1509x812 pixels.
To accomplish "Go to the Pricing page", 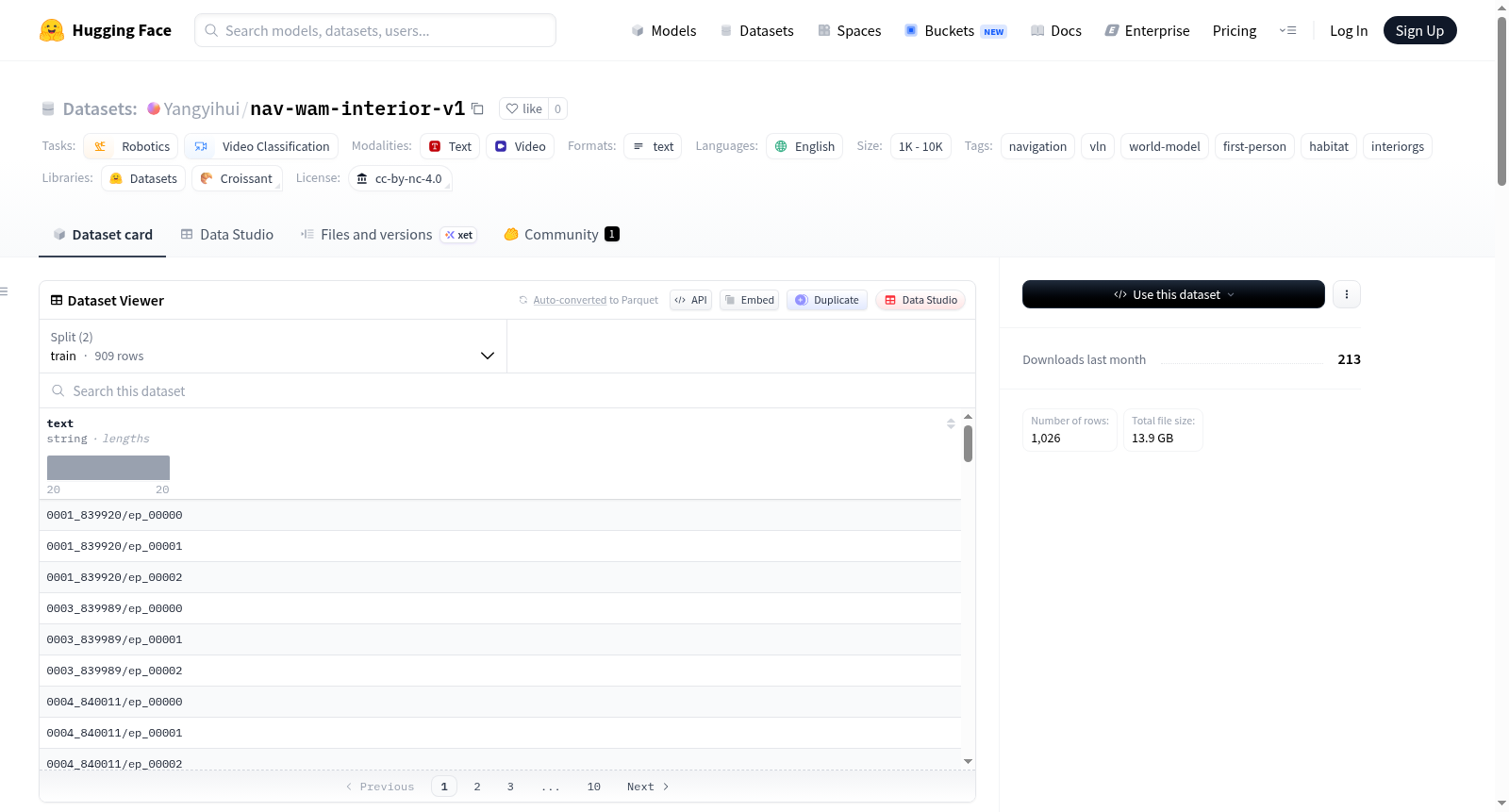I will click(x=1235, y=31).
